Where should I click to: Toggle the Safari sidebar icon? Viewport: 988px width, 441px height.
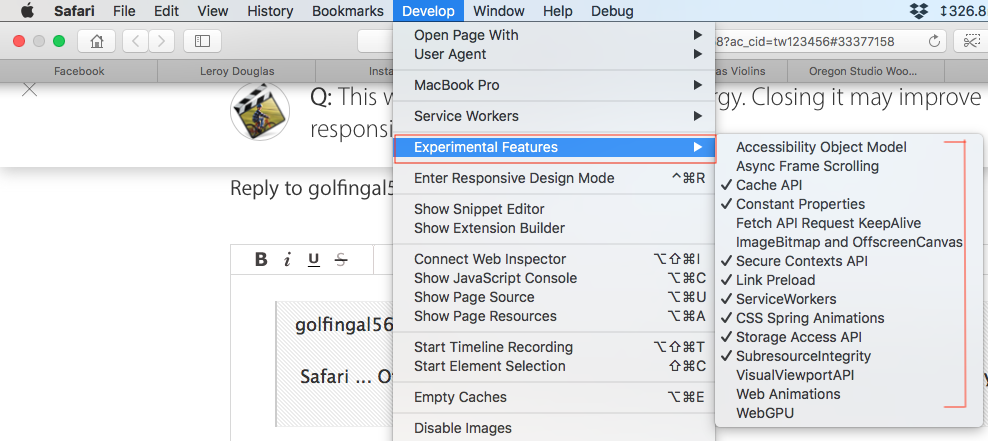tap(202, 41)
